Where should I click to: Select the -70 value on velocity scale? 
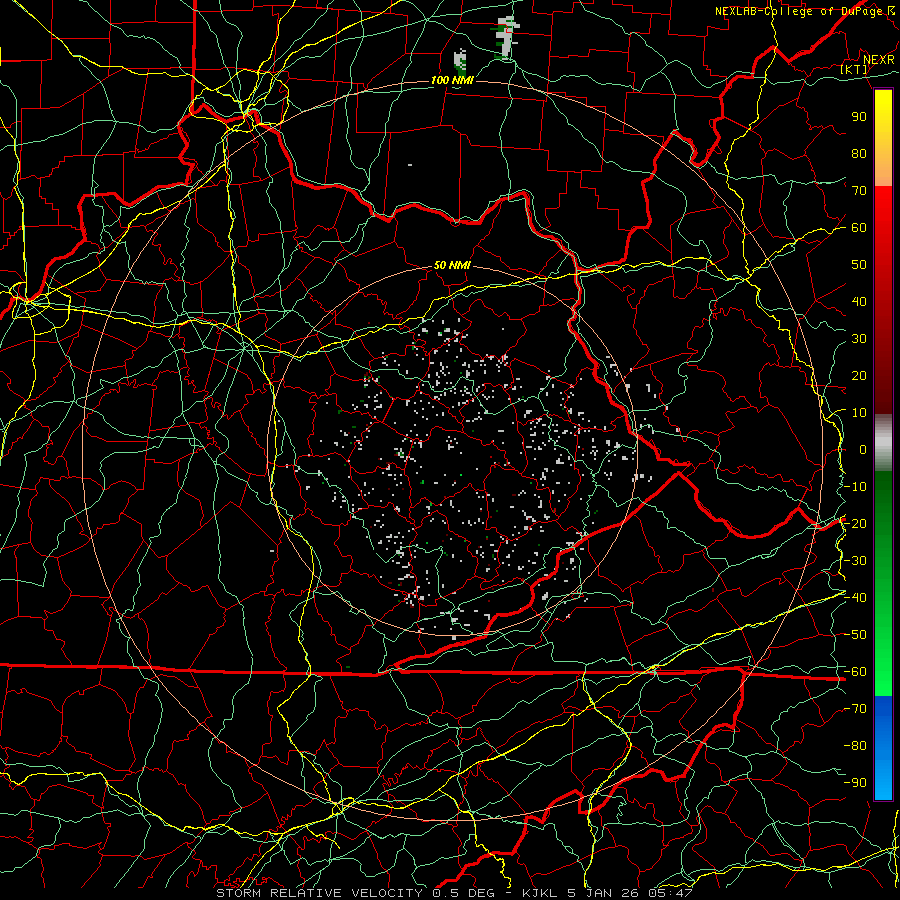pyautogui.click(x=855, y=709)
